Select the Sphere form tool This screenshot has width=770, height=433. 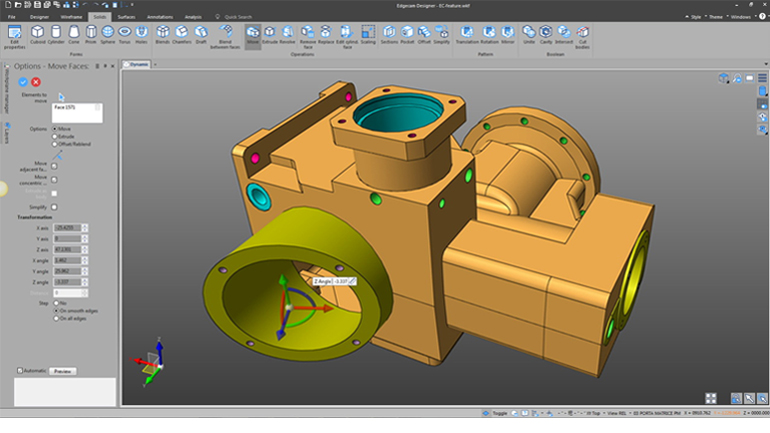pyautogui.click(x=108, y=35)
